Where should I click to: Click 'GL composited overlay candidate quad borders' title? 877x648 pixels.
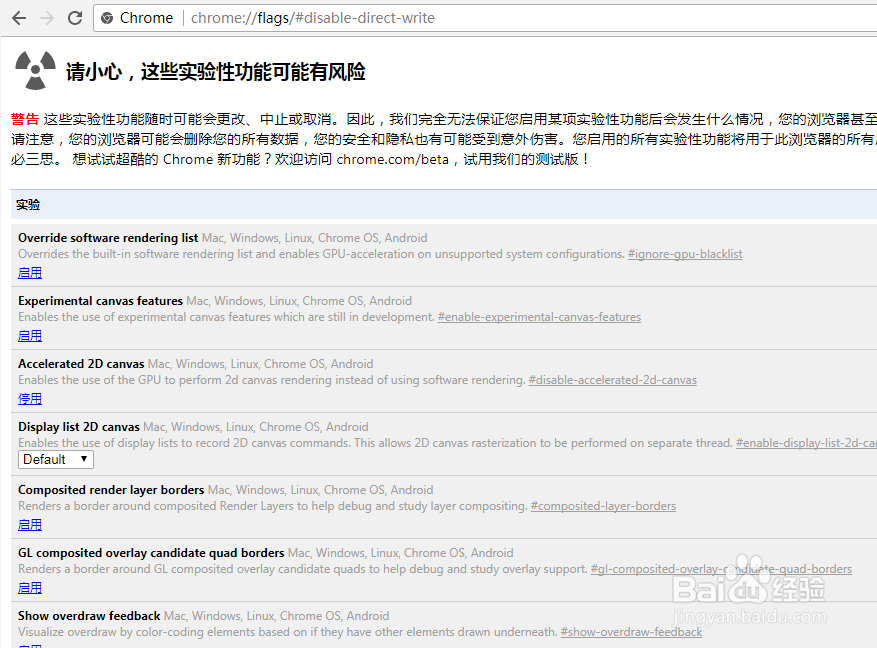[x=151, y=553]
